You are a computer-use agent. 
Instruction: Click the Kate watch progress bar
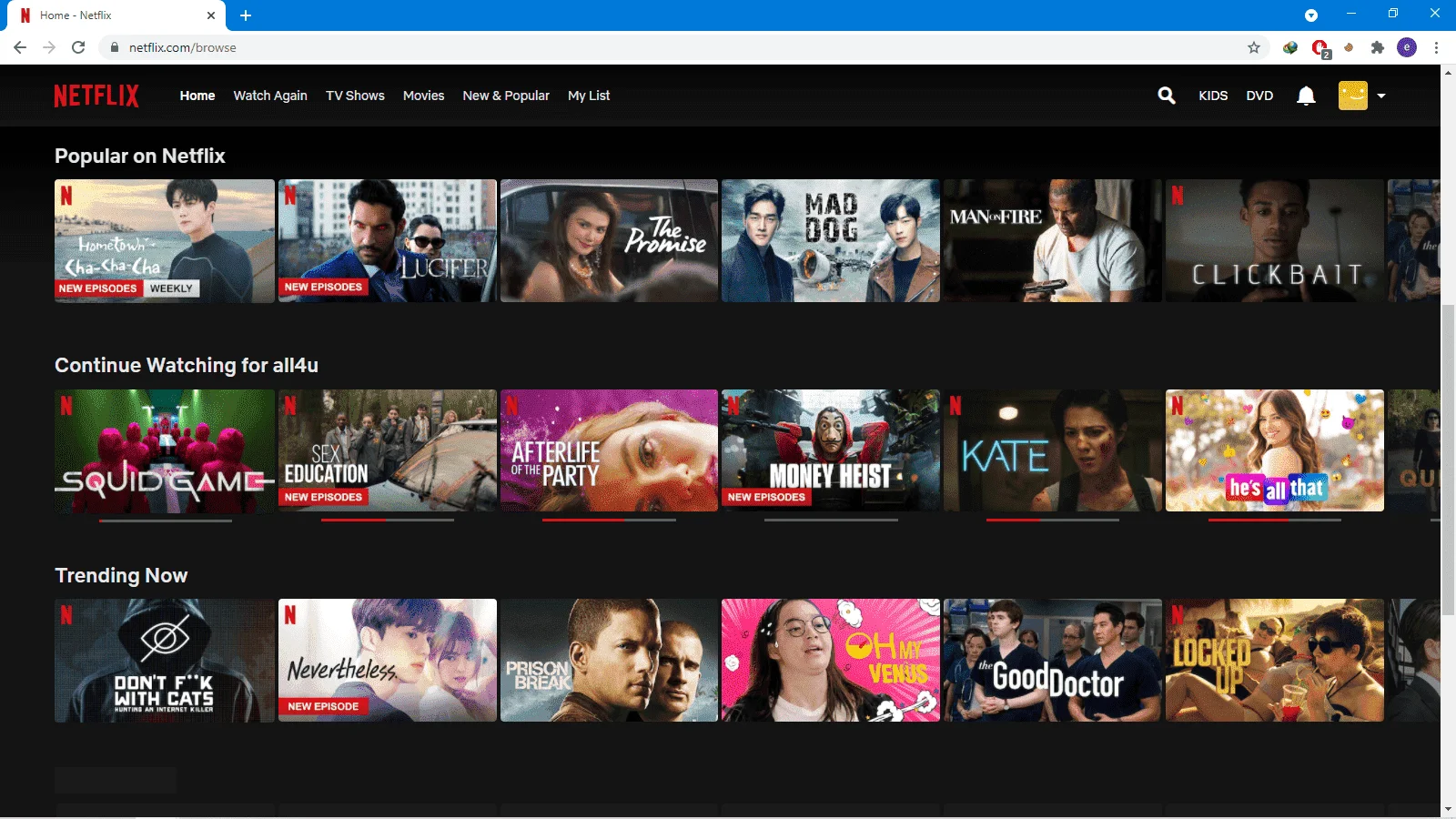1053,521
